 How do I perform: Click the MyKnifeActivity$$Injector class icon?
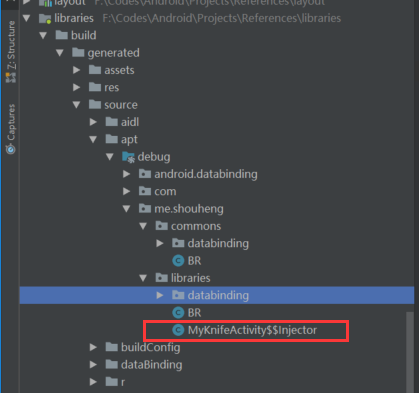tap(178, 330)
